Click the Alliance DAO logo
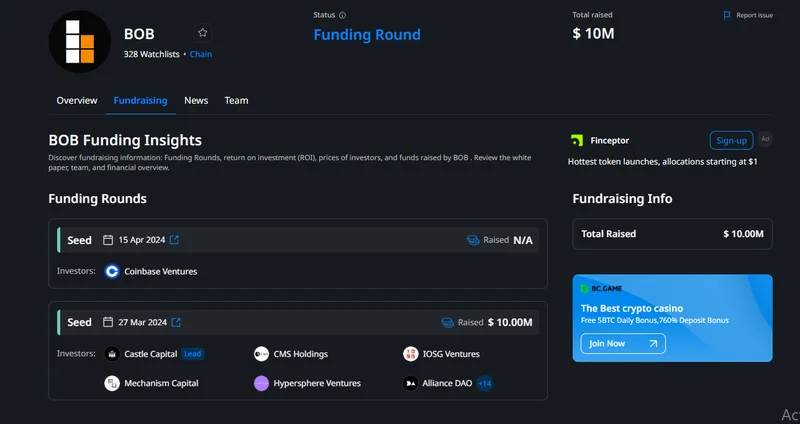 point(411,383)
